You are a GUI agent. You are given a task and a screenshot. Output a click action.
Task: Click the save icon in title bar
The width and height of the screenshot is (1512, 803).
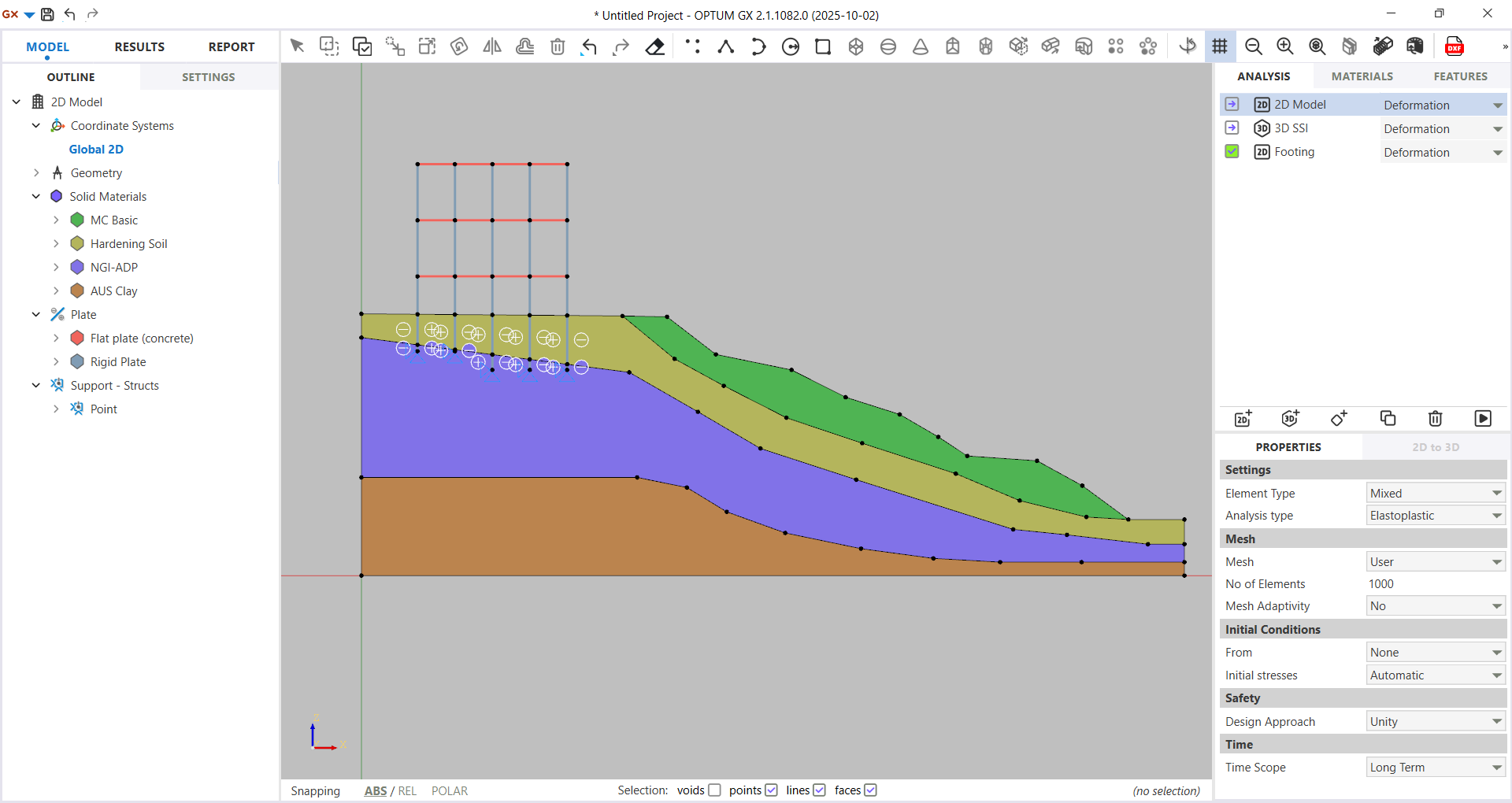pyautogui.click(x=47, y=14)
